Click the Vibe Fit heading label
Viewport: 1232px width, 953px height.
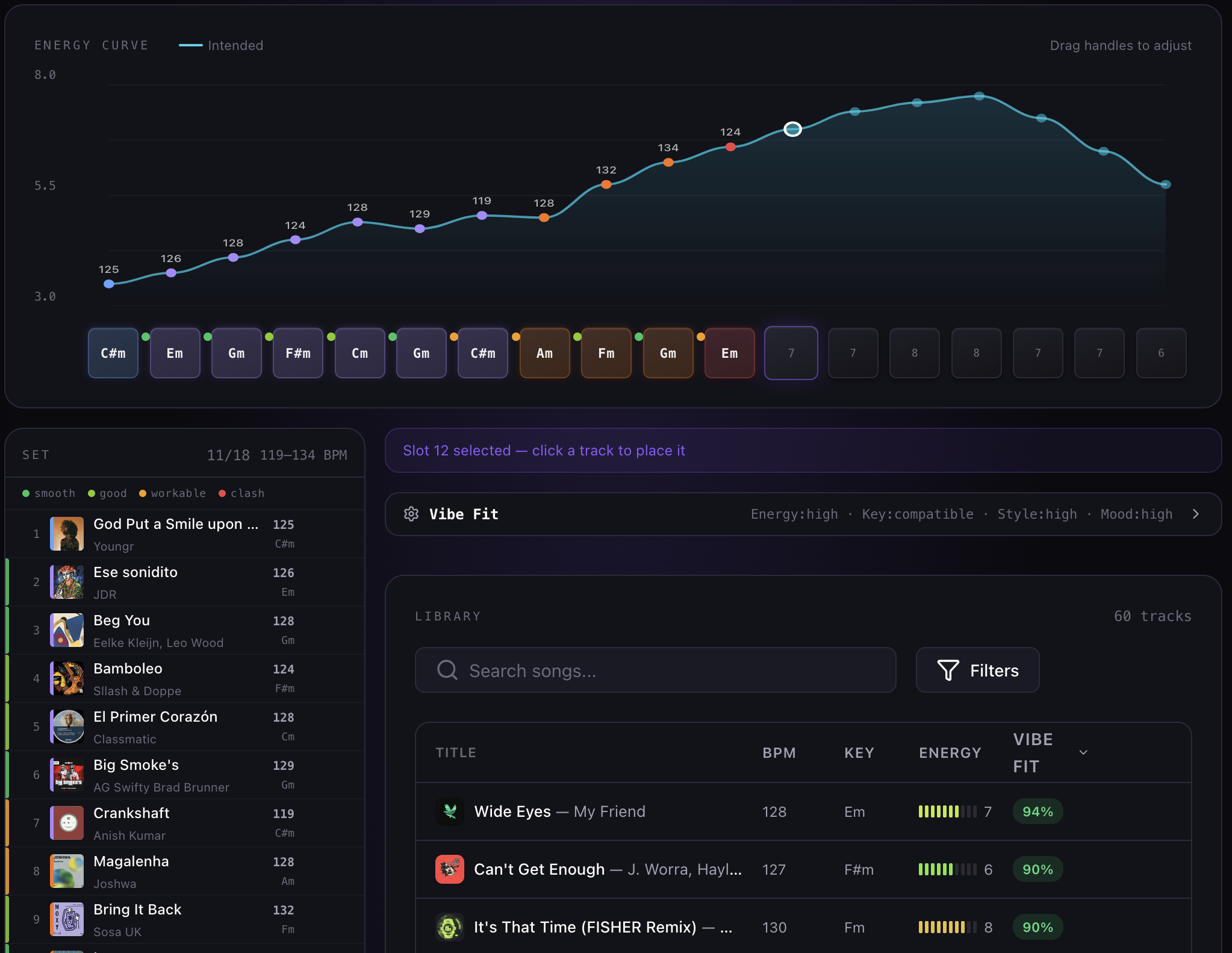[x=464, y=514]
